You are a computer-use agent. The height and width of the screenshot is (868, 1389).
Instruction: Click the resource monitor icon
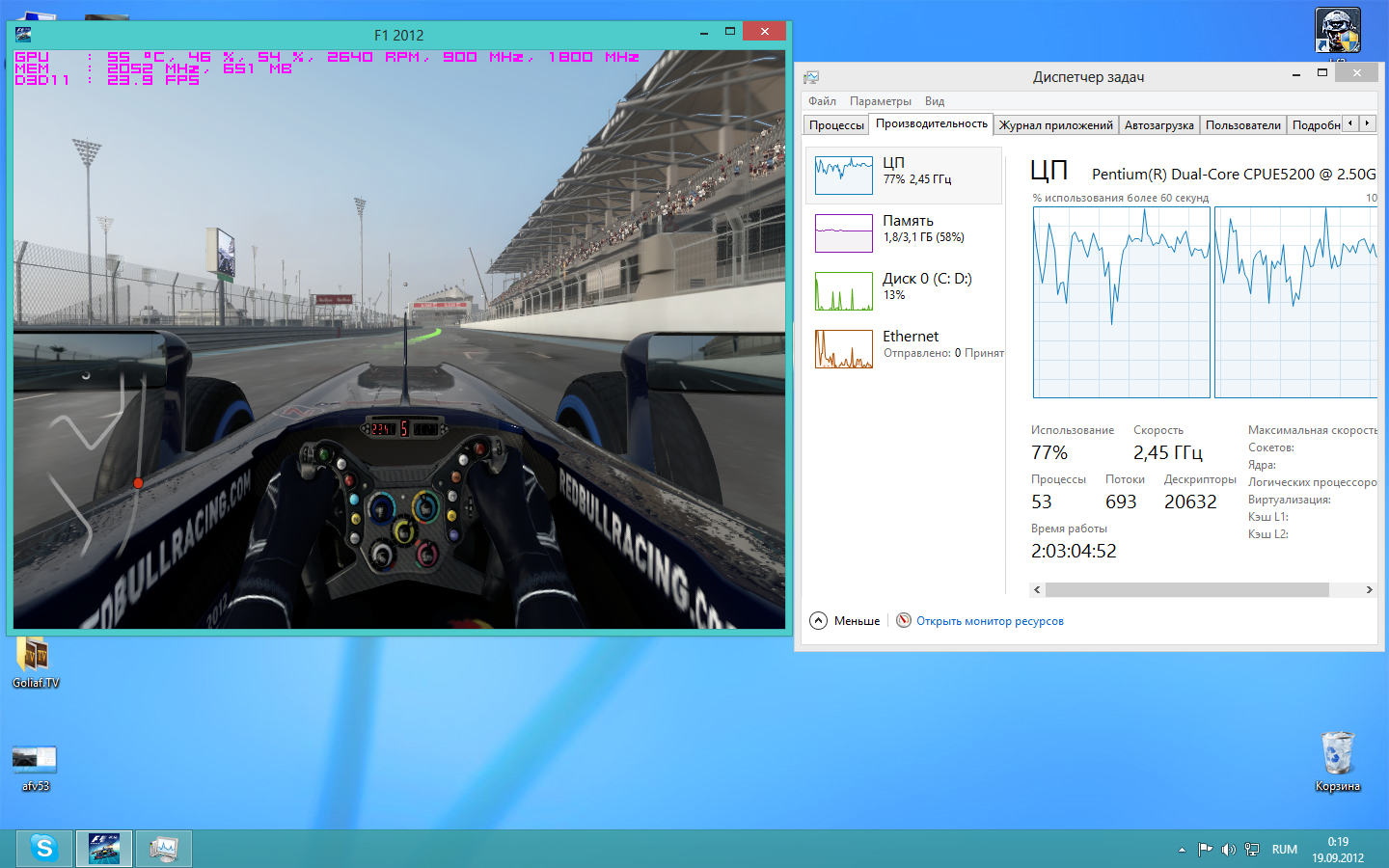tap(904, 620)
